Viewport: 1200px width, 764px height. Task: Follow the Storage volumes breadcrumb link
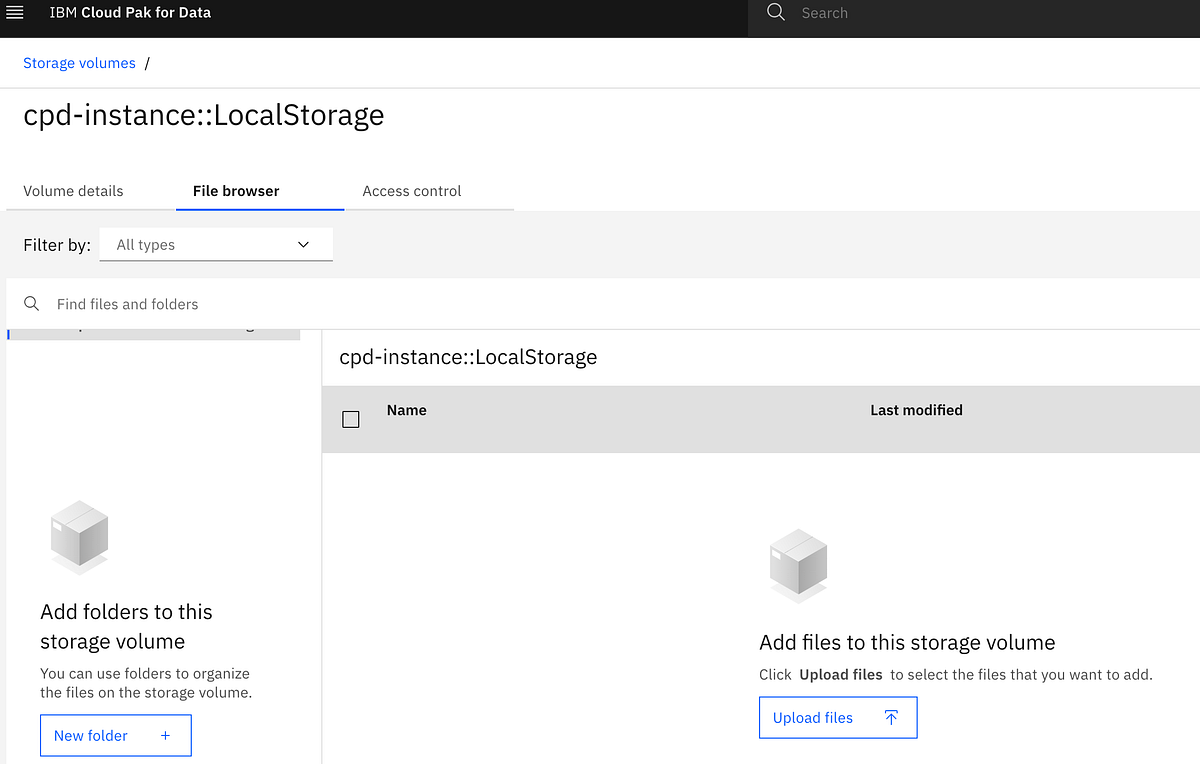click(x=79, y=62)
